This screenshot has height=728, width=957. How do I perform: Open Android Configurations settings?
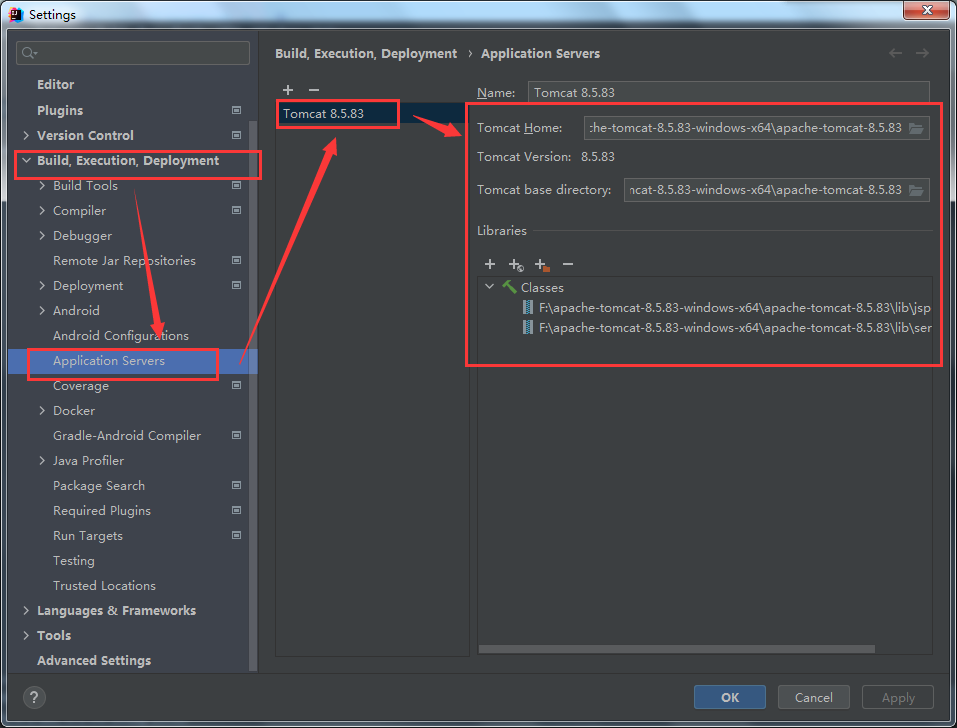coord(121,335)
